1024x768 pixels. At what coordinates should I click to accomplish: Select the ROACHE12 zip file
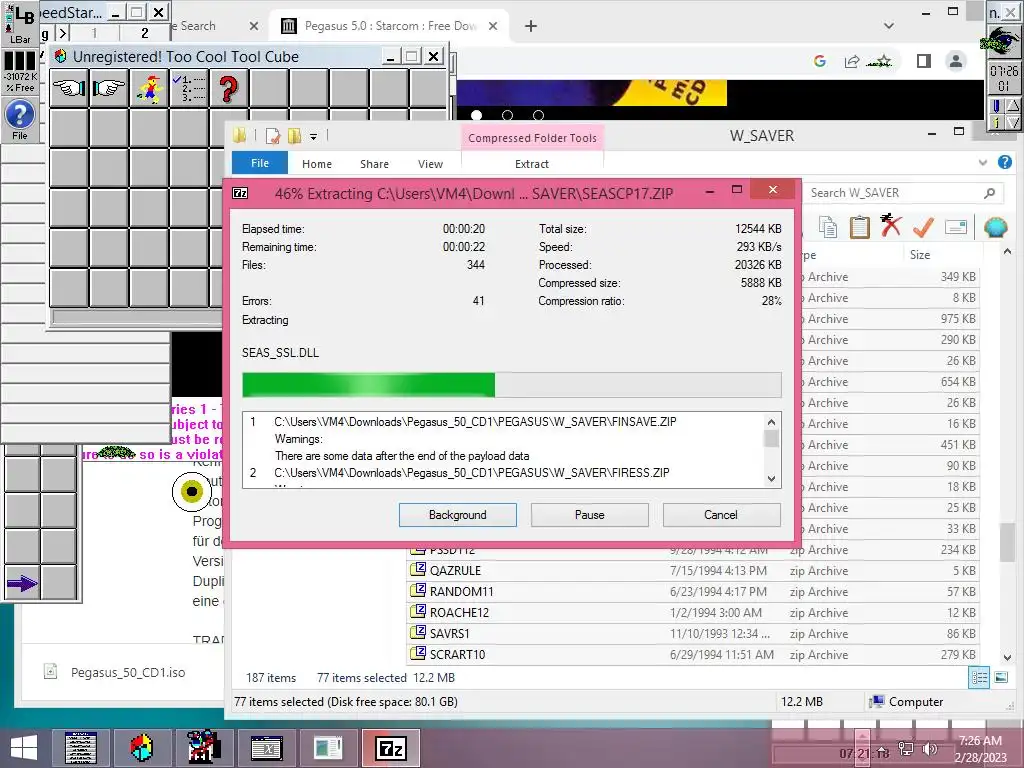click(694, 612)
